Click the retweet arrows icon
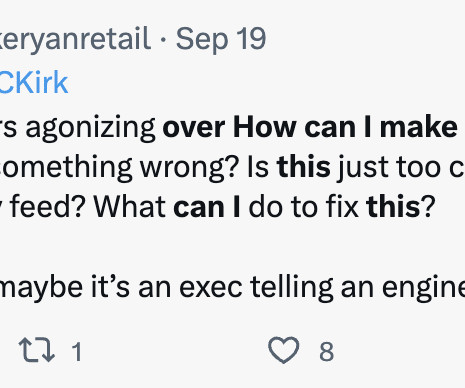The height and width of the screenshot is (388, 465). (x=37, y=350)
